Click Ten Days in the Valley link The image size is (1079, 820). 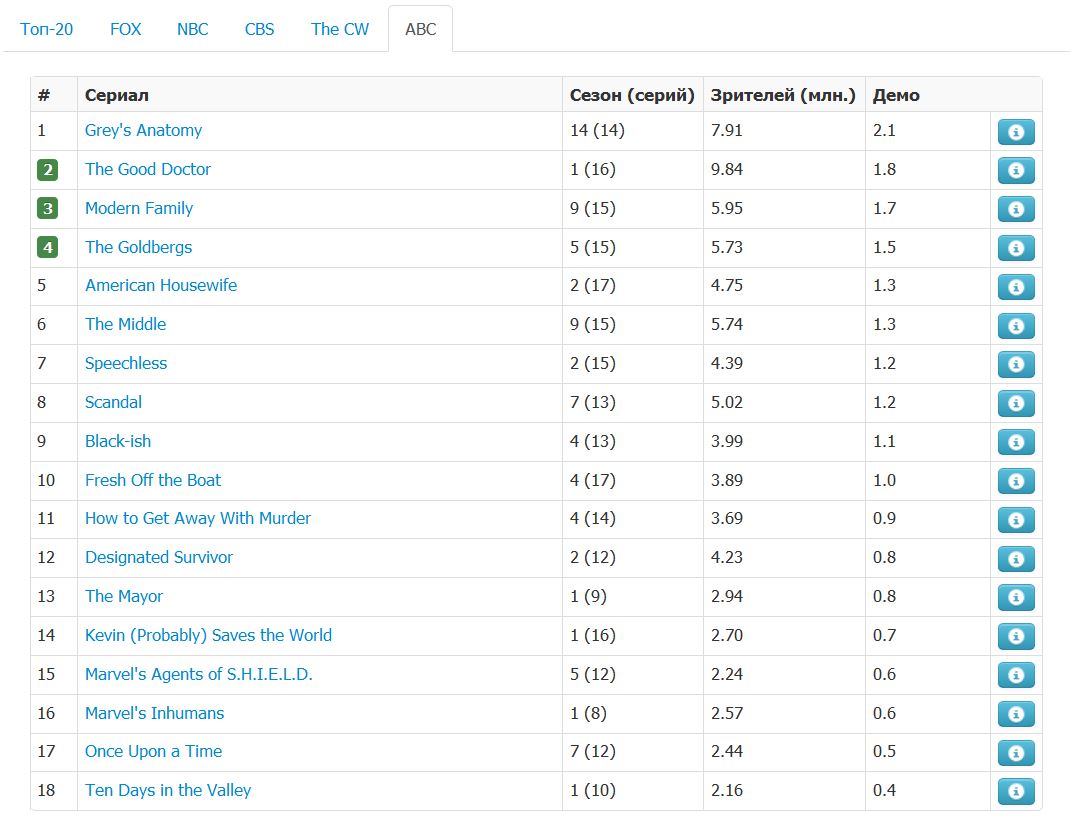[168, 790]
